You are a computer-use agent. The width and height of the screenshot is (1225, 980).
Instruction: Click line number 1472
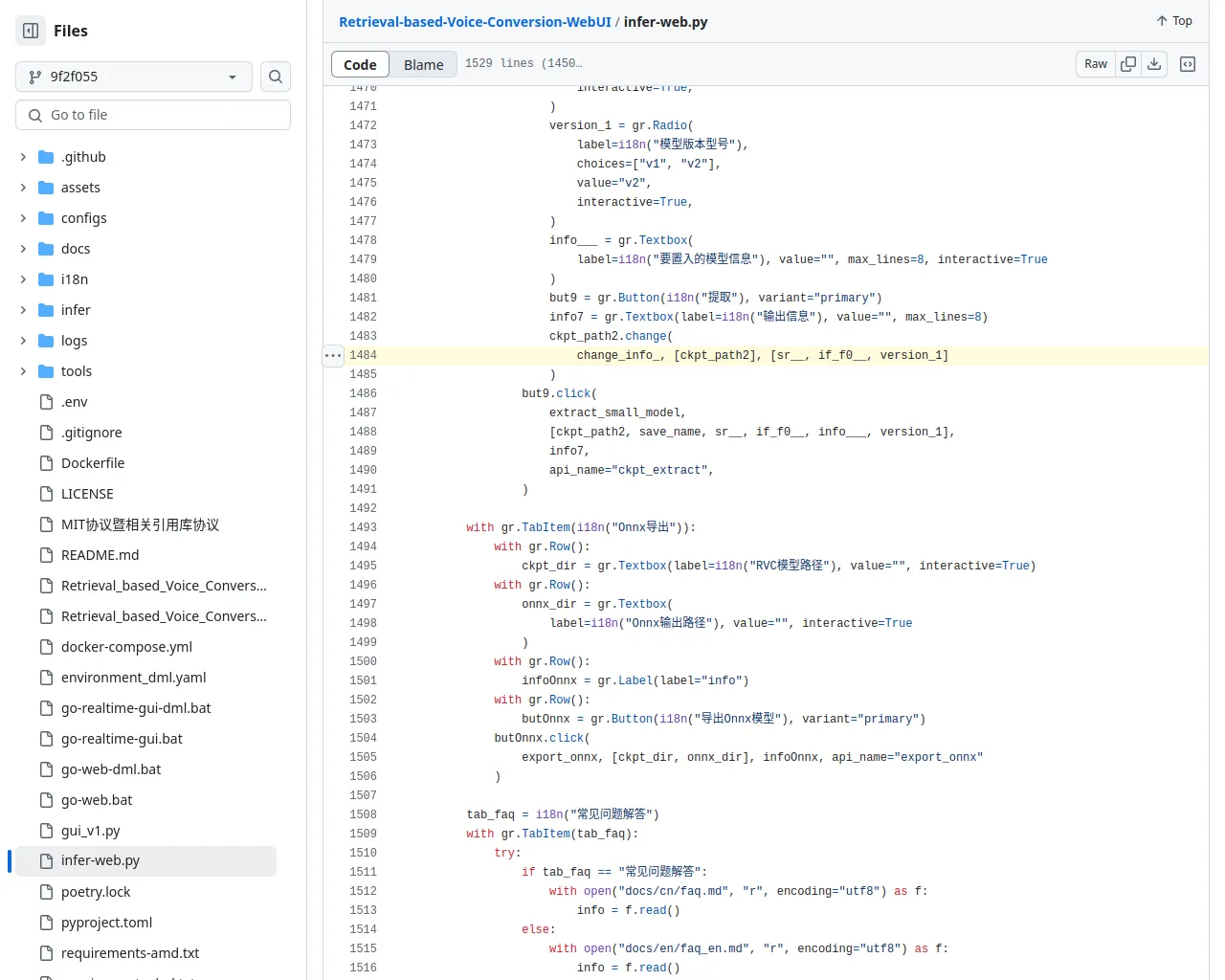(363, 125)
